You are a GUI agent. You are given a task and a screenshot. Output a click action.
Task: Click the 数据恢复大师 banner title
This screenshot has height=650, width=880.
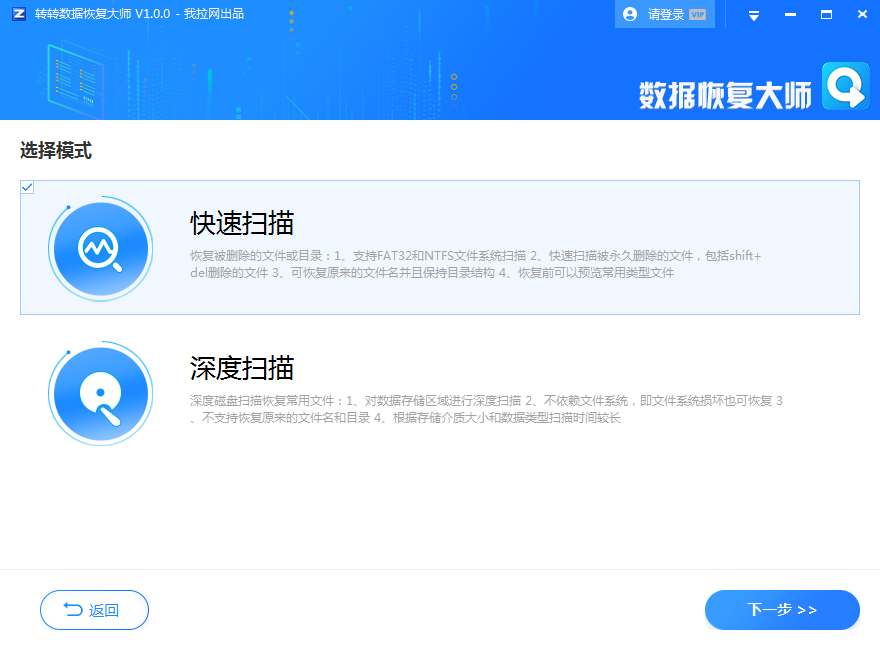pos(725,94)
